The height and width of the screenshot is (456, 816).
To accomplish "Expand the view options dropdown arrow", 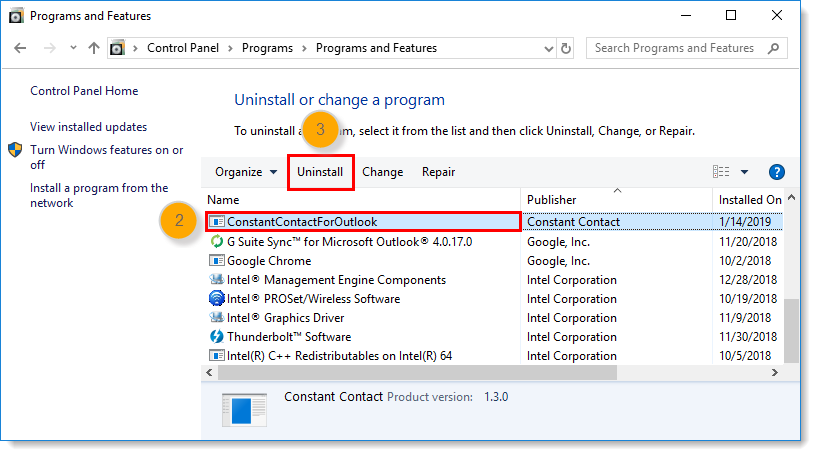I will [744, 172].
